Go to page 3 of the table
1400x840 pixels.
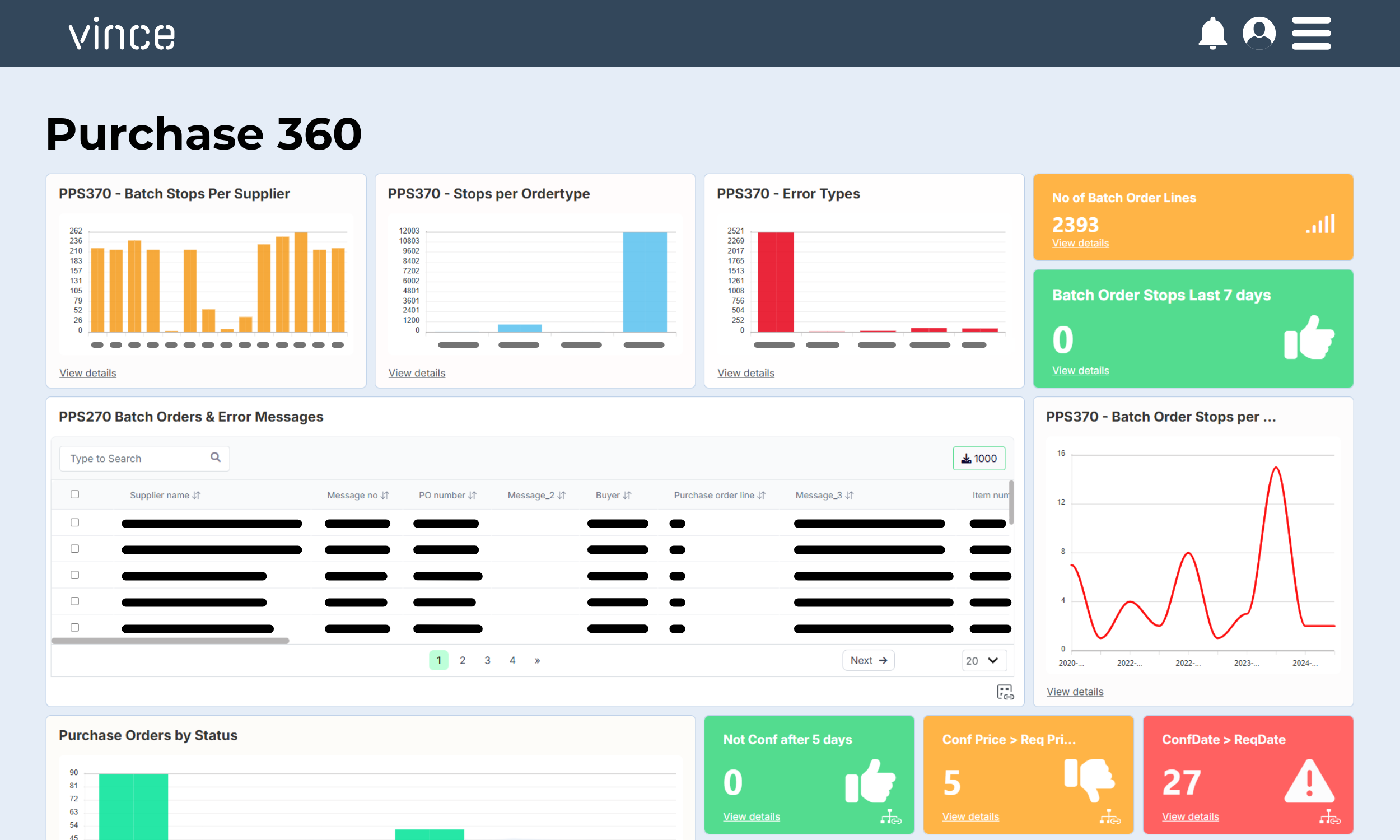coord(487,661)
